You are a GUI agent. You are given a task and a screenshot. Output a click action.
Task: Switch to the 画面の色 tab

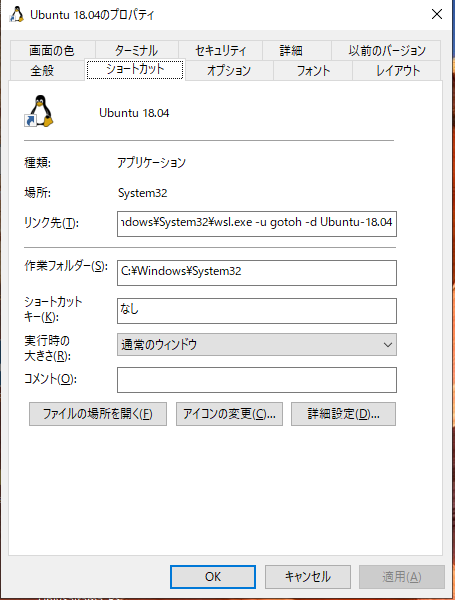point(52,51)
